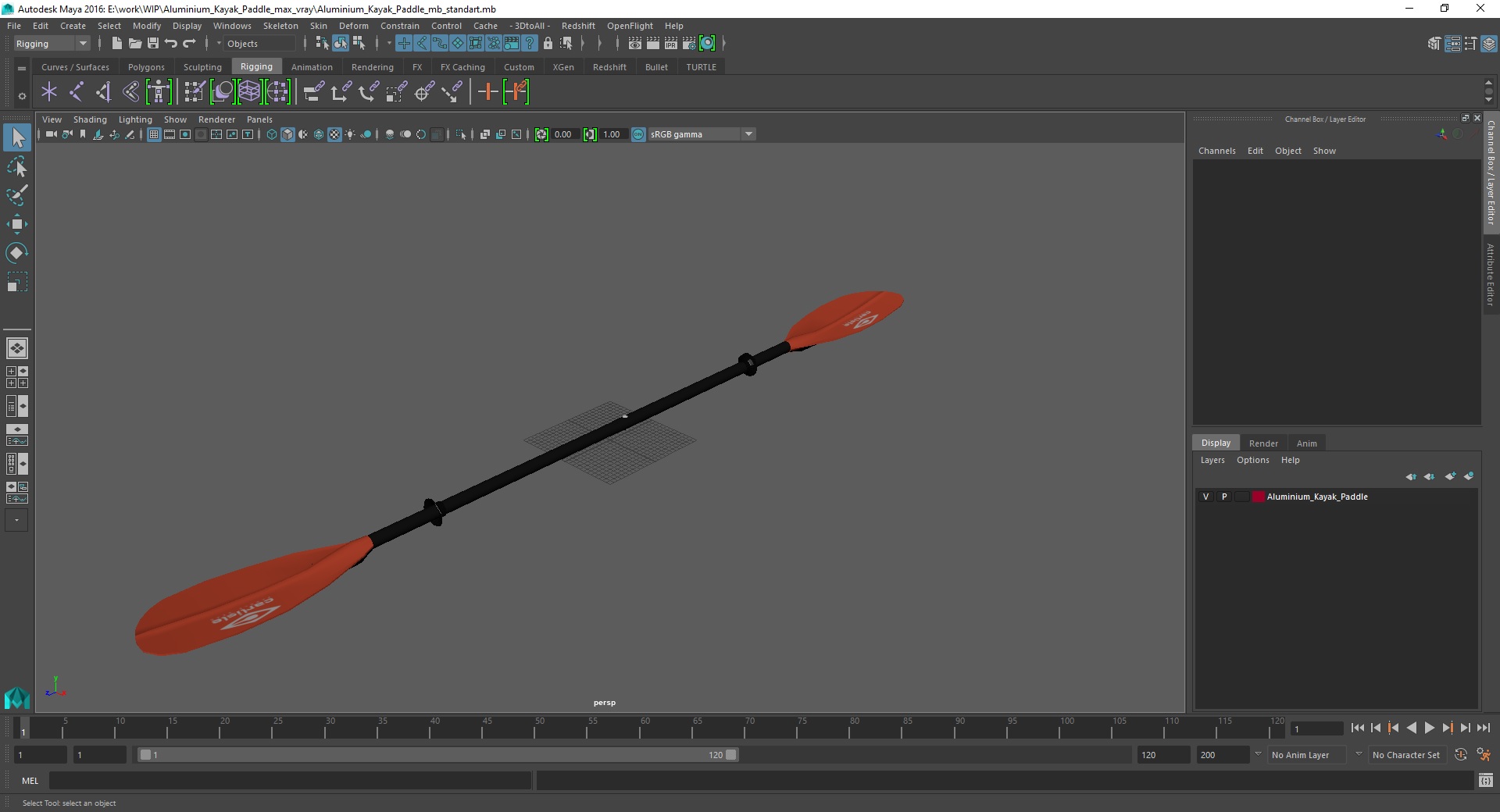
Task: Toggle the auto keyframe button
Action: [x=1461, y=755]
